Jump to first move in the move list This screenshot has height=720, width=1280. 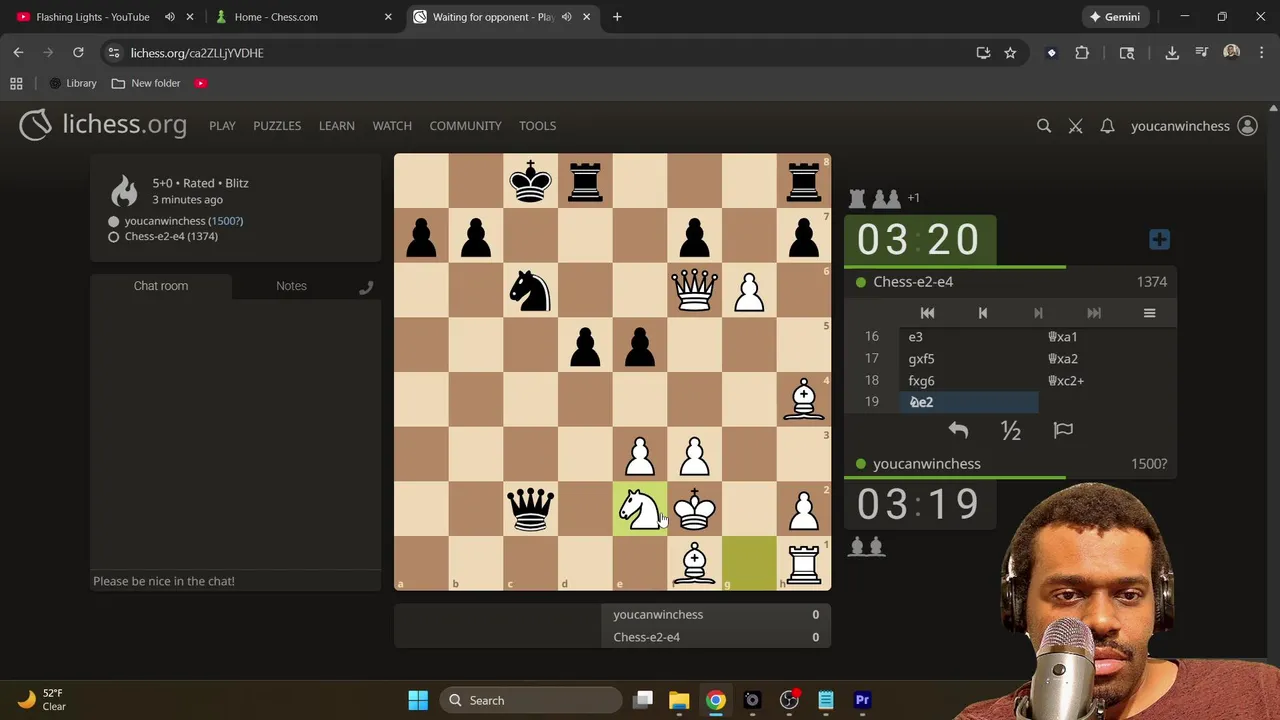point(927,313)
